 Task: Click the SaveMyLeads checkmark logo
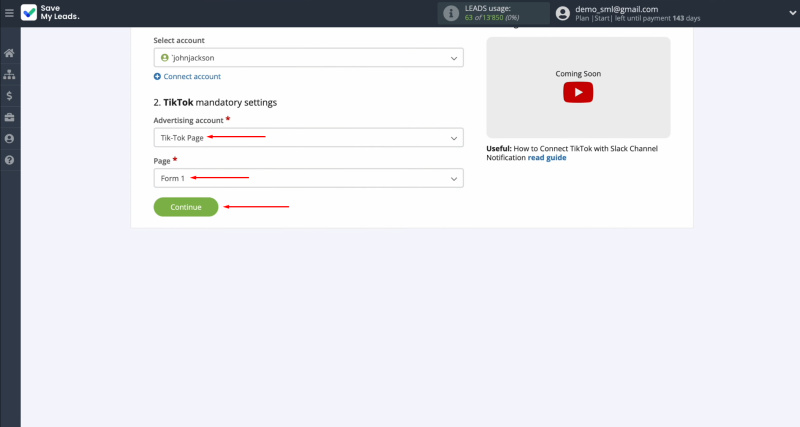[x=29, y=13]
